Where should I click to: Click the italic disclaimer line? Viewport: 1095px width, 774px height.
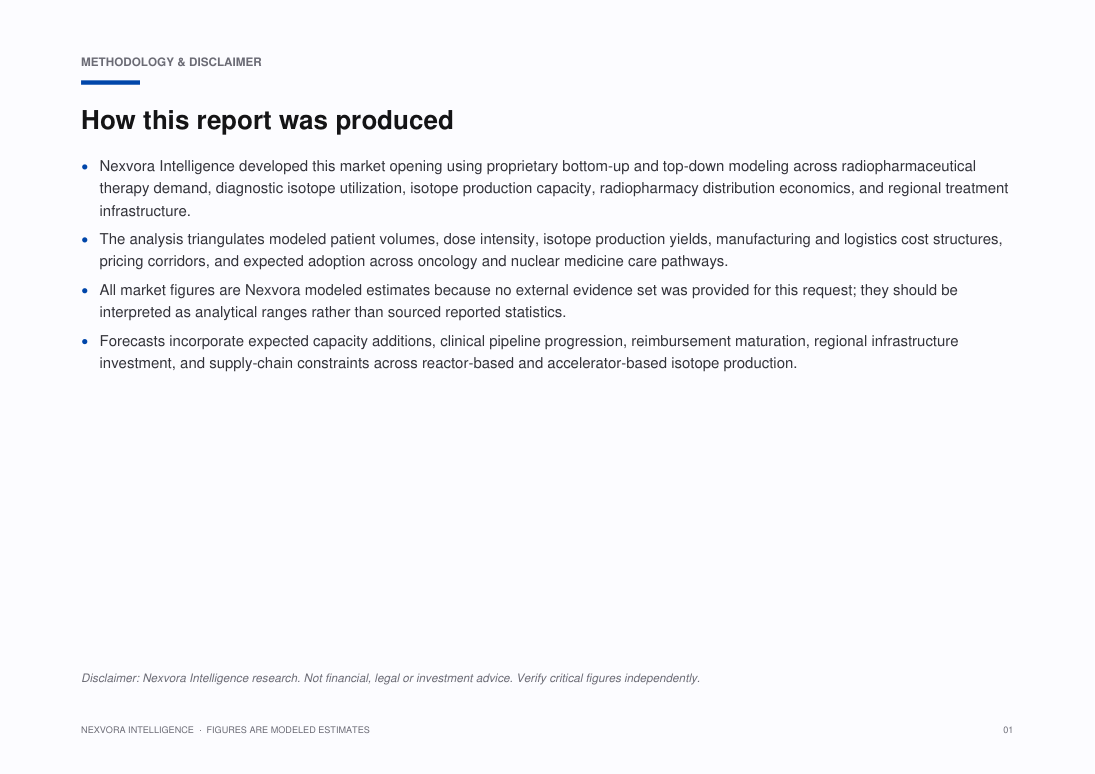click(390, 678)
